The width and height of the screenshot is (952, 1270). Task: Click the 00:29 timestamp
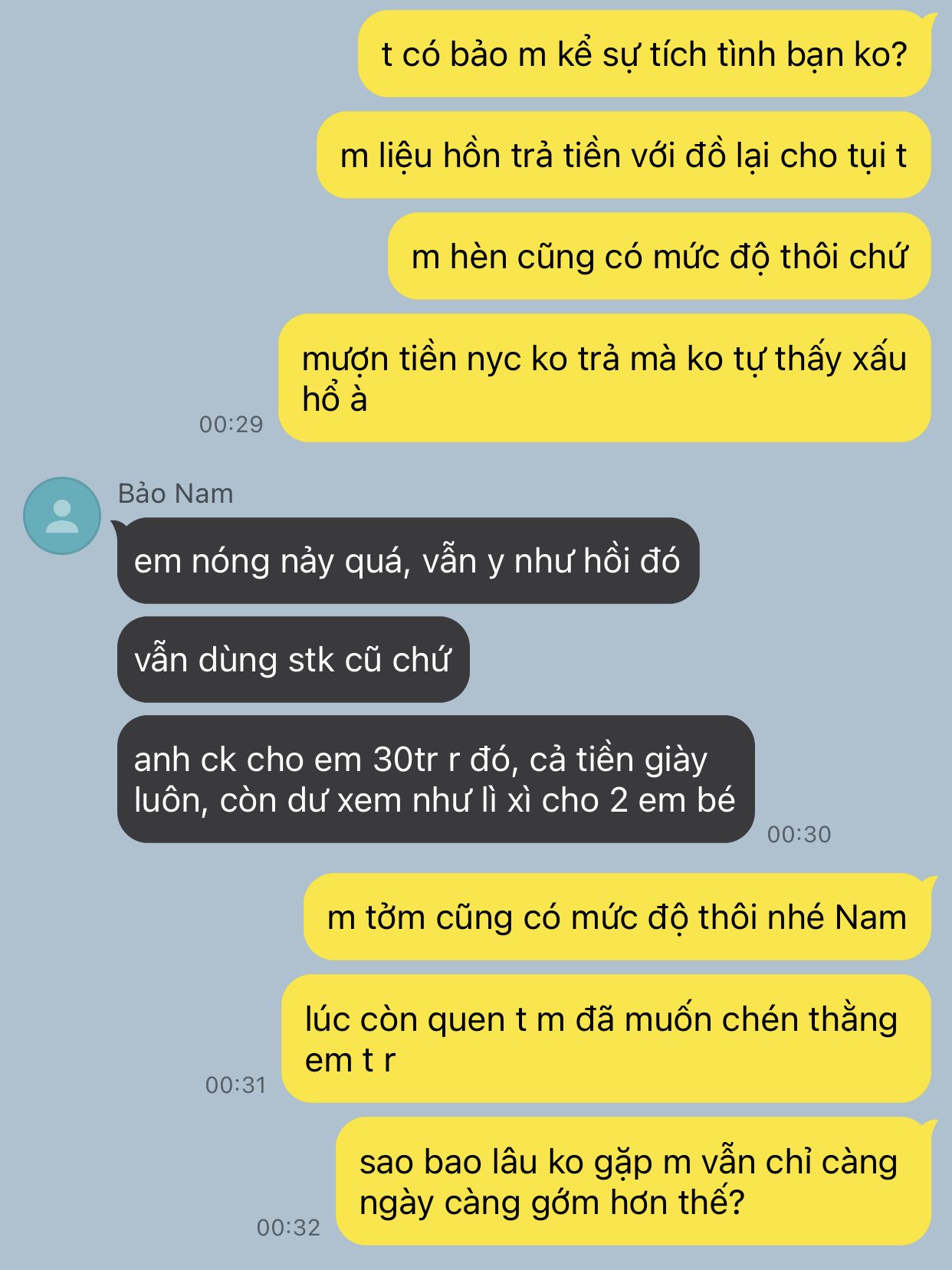(x=231, y=424)
